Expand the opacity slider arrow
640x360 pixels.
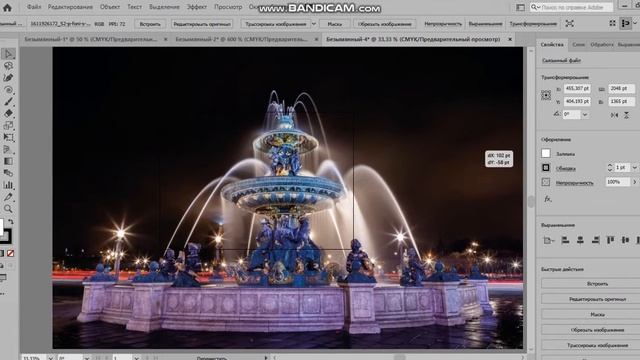point(635,182)
